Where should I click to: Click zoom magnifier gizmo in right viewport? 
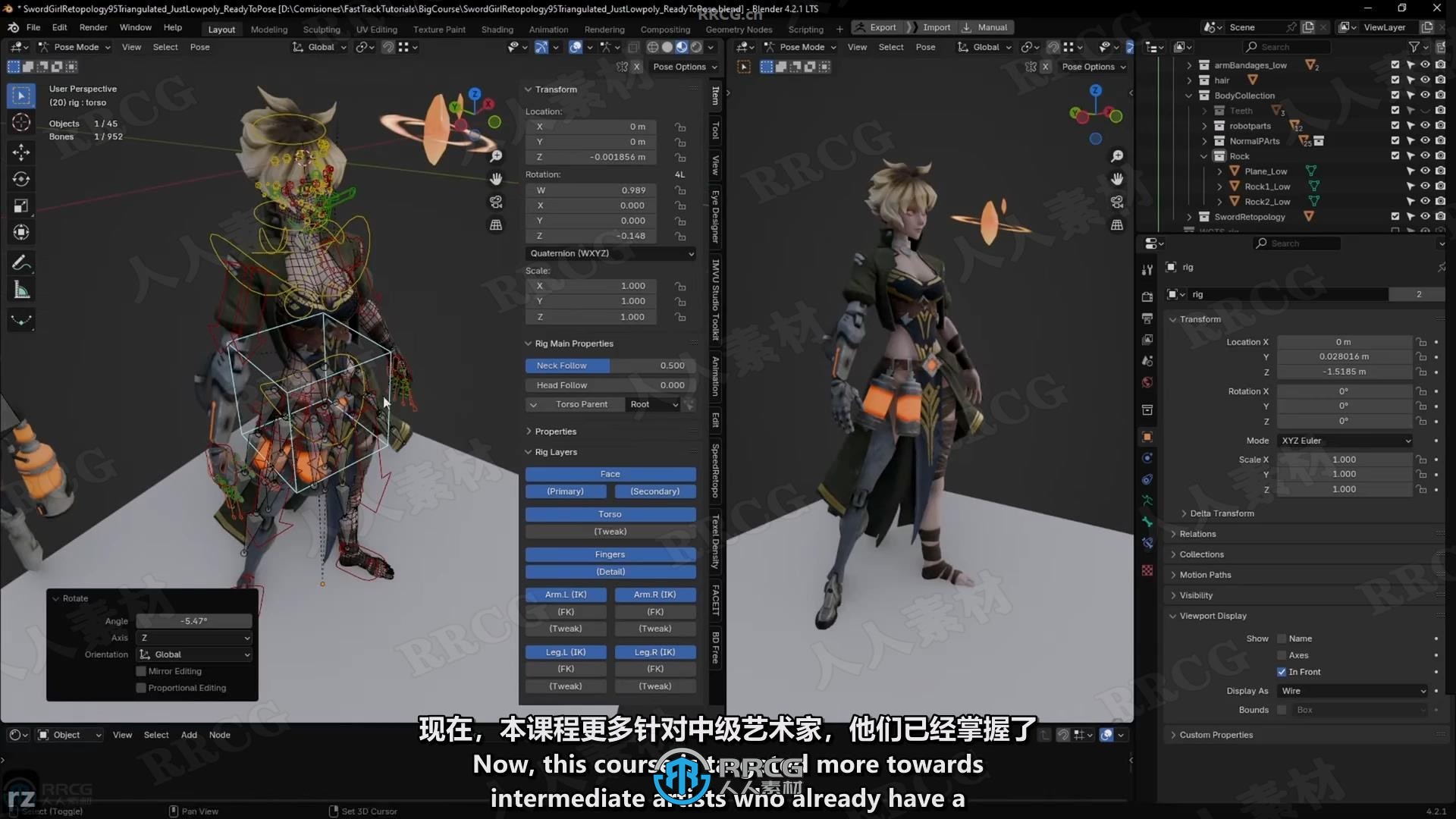coord(1117,156)
